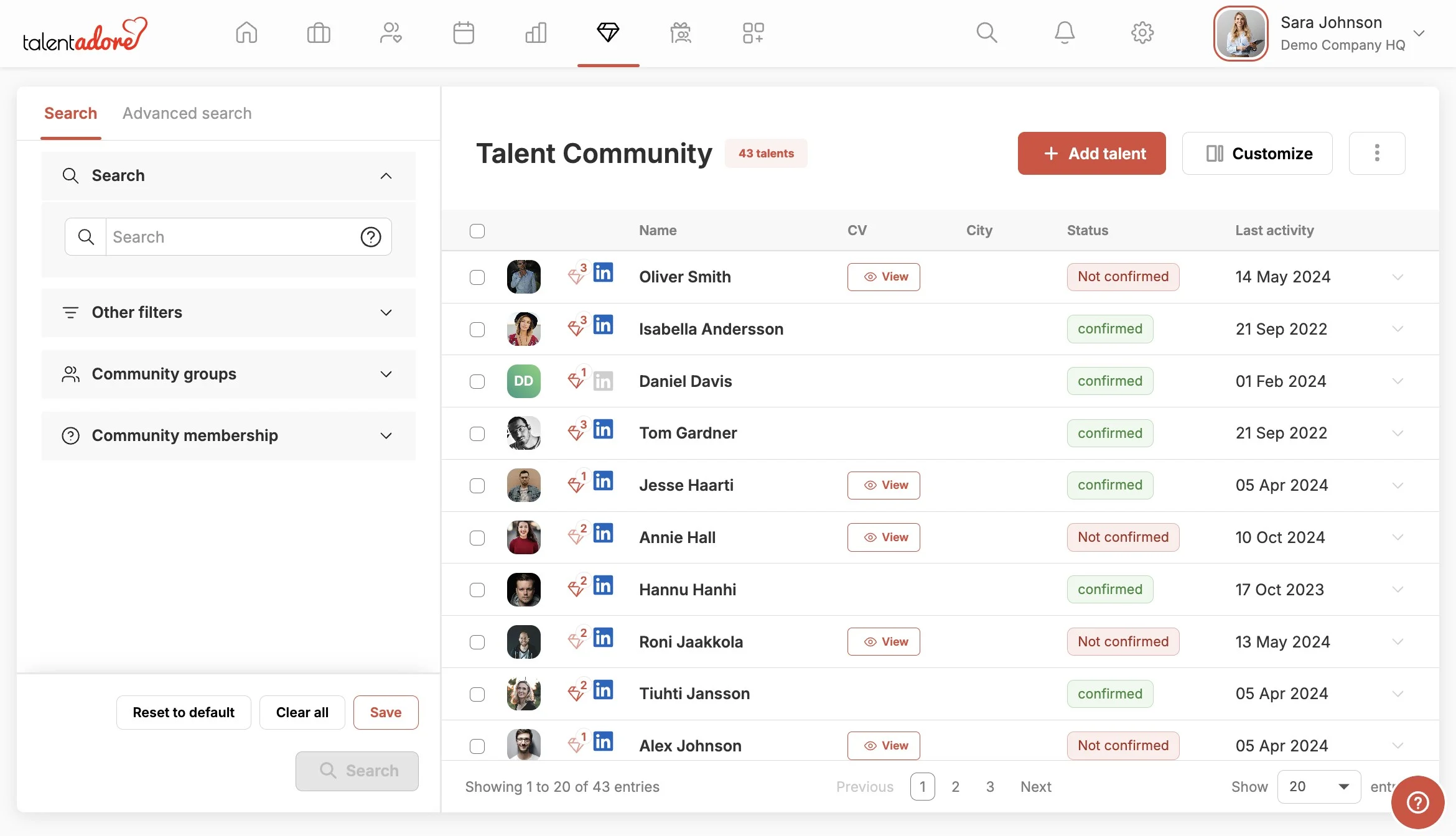Tick the select-all checkbox in table header
The image size is (1456, 836).
pos(477,231)
